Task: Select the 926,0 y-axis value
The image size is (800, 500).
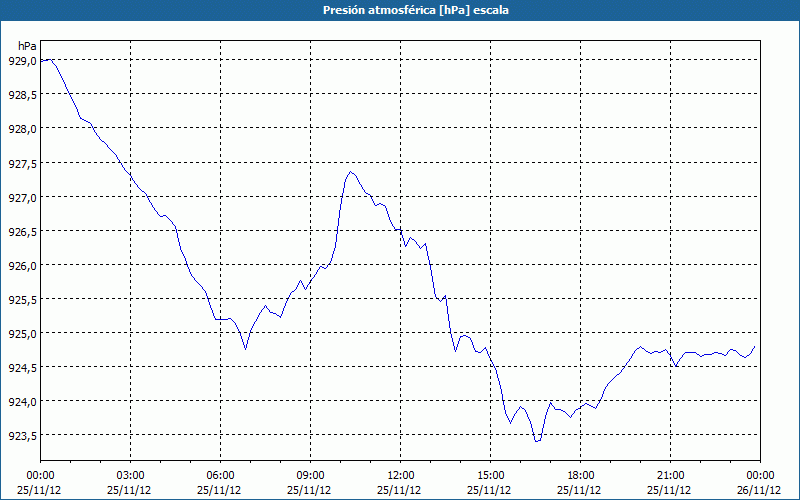Action: click(x=22, y=265)
